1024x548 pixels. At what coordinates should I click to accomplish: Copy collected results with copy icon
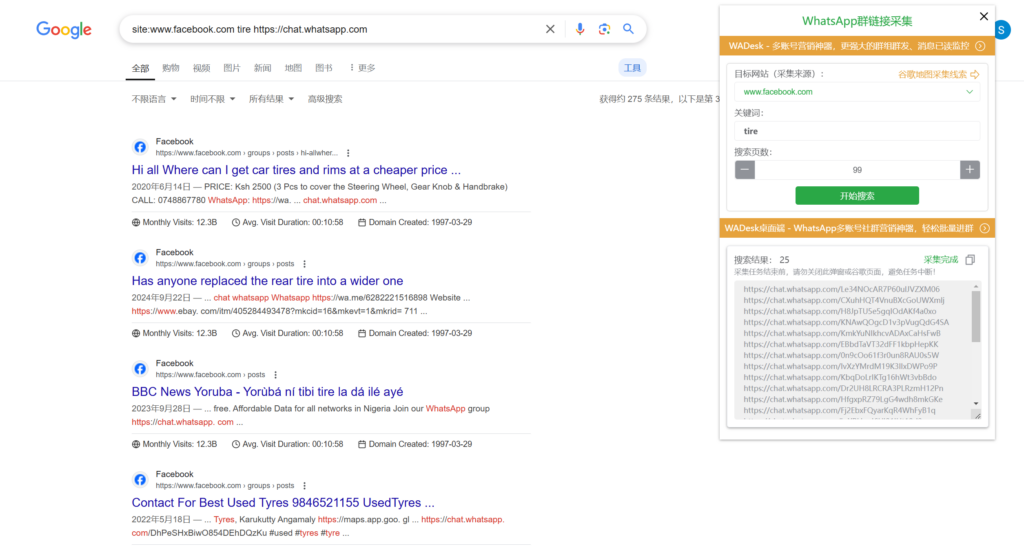coord(970,260)
